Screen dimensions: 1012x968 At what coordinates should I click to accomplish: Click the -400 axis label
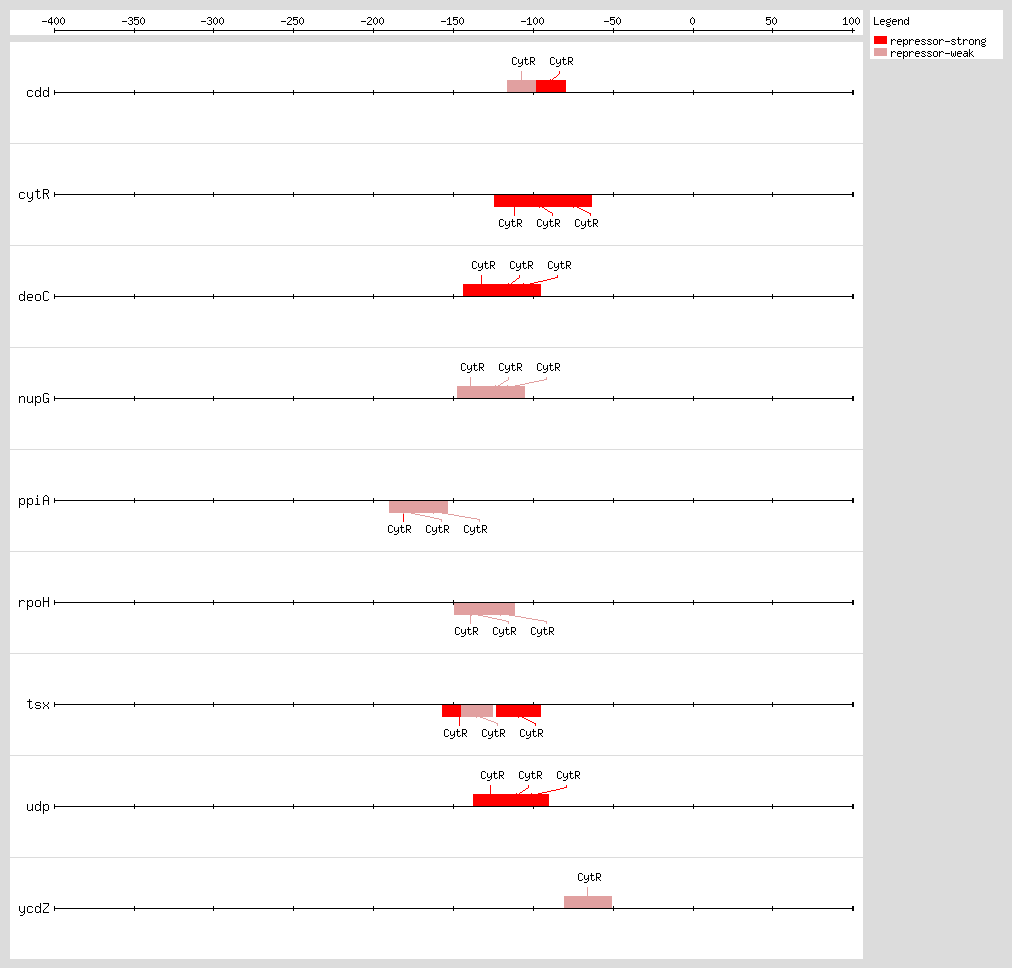click(x=54, y=21)
